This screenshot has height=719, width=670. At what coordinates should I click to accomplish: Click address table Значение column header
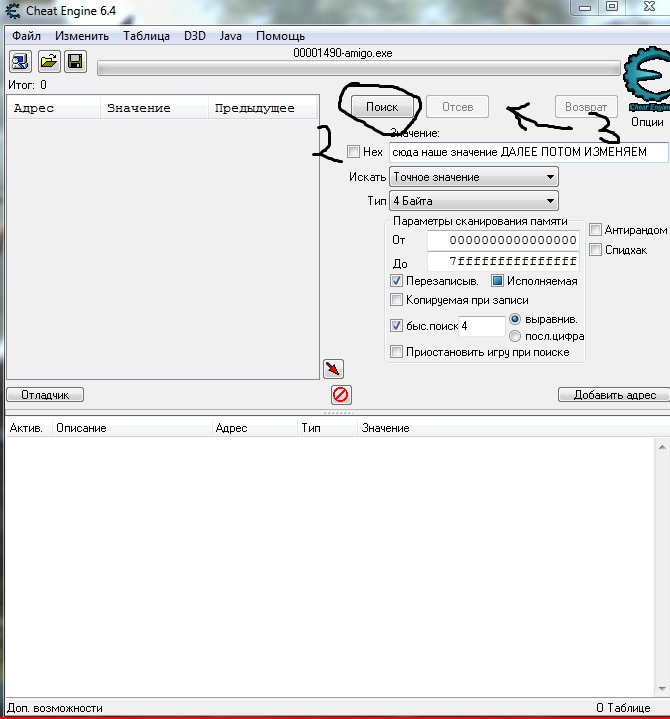click(x=513, y=428)
